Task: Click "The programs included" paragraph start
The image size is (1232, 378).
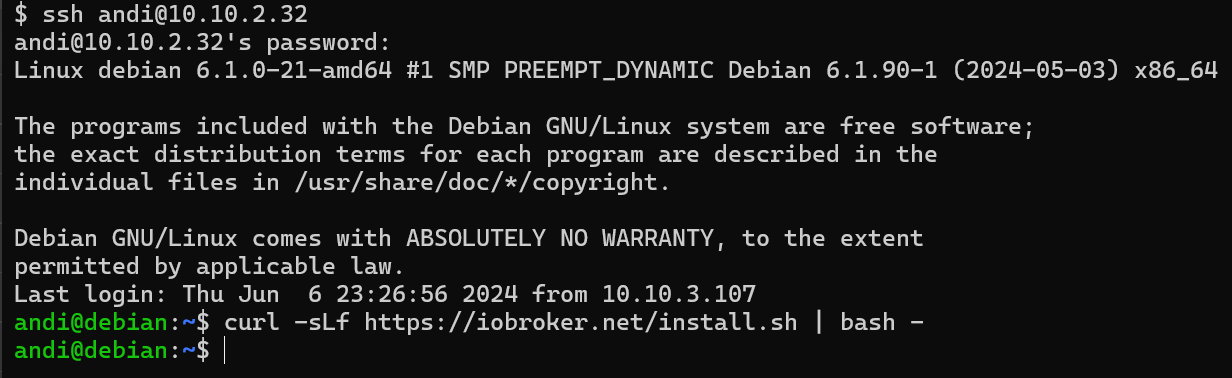Action: [x=161, y=128]
